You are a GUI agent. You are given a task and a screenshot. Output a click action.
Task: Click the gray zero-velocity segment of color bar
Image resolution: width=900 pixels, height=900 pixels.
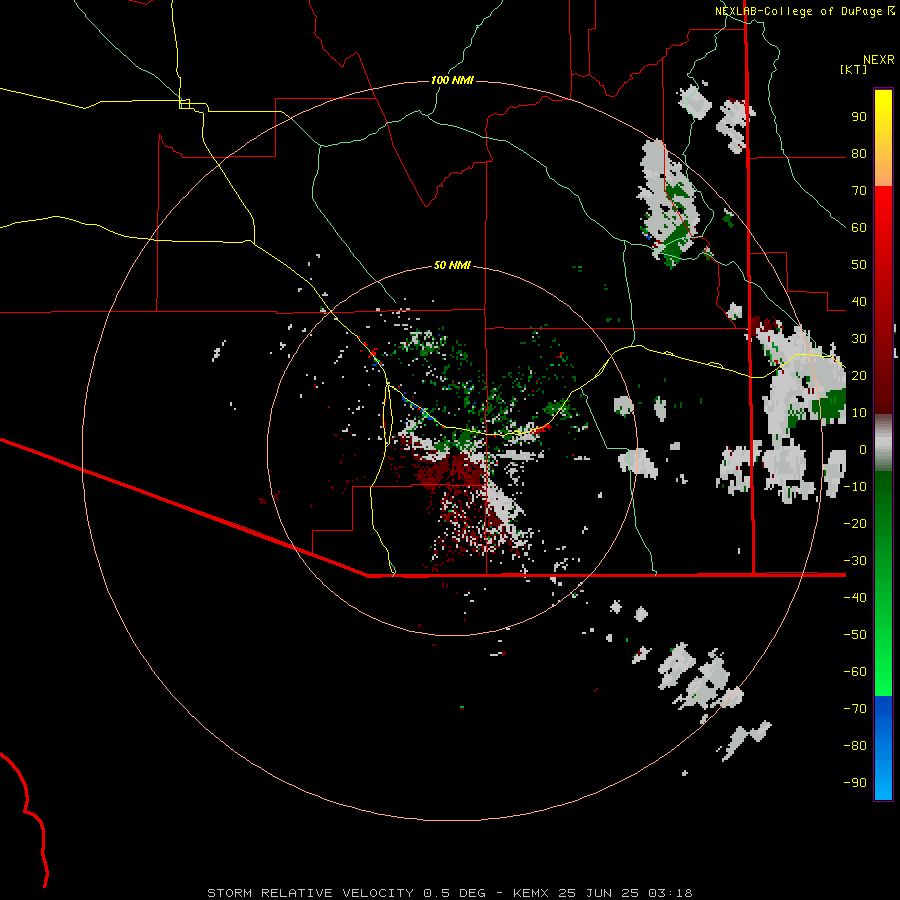pyautogui.click(x=883, y=442)
